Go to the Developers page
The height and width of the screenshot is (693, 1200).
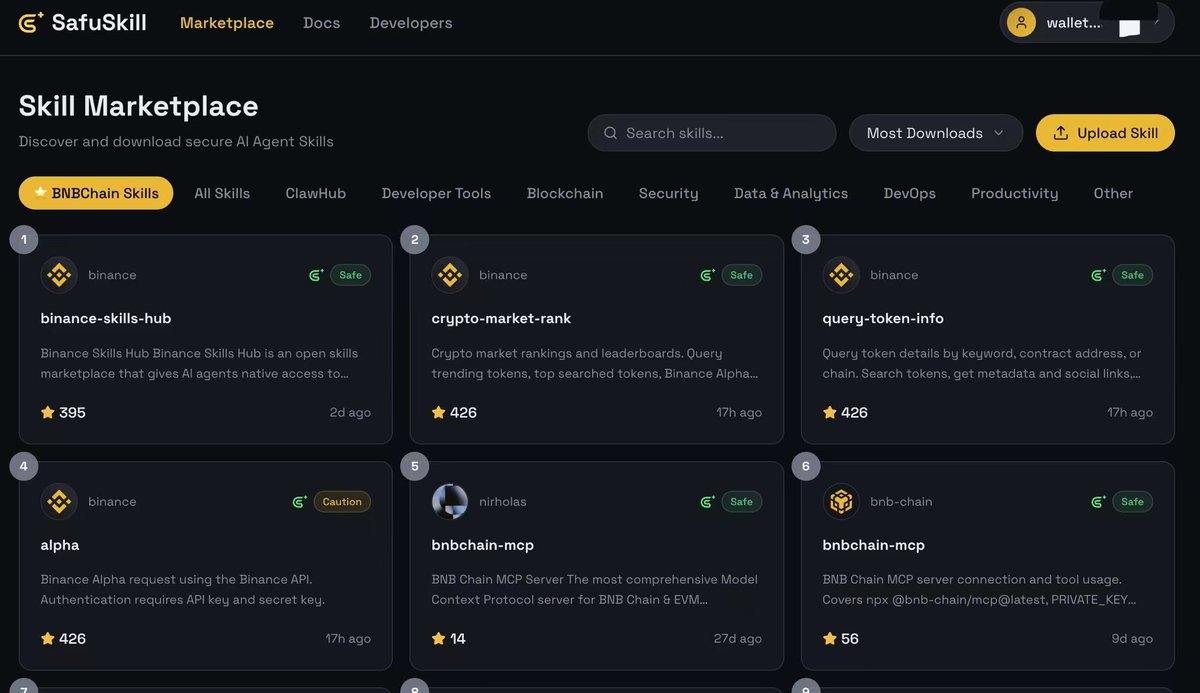pyautogui.click(x=410, y=22)
